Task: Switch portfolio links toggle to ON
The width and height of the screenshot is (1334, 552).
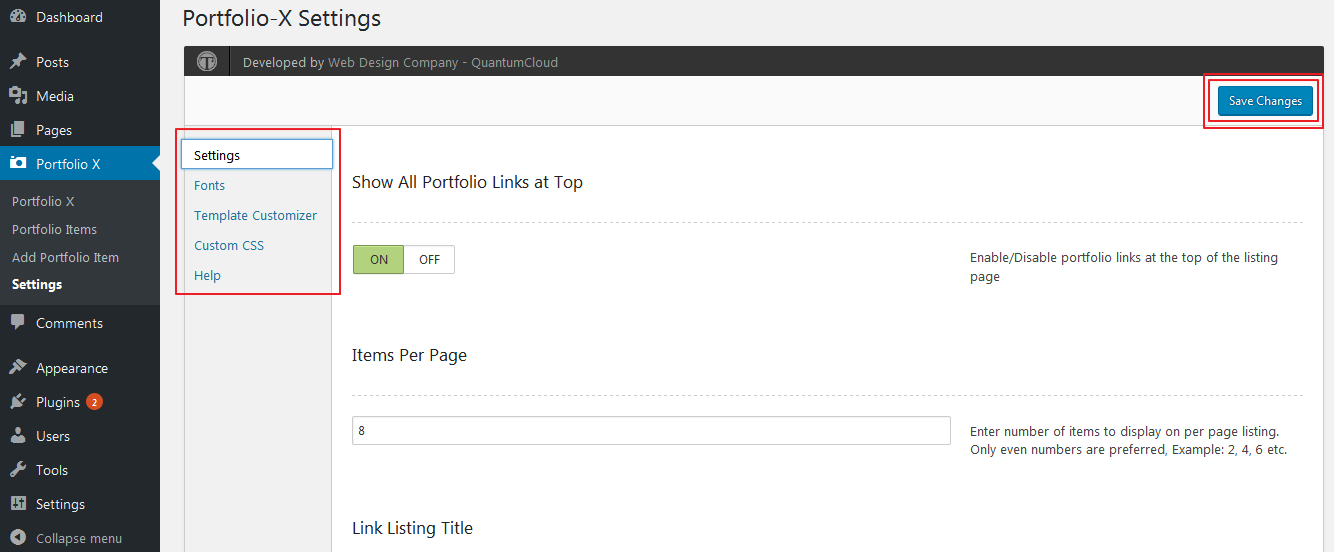Action: click(379, 259)
